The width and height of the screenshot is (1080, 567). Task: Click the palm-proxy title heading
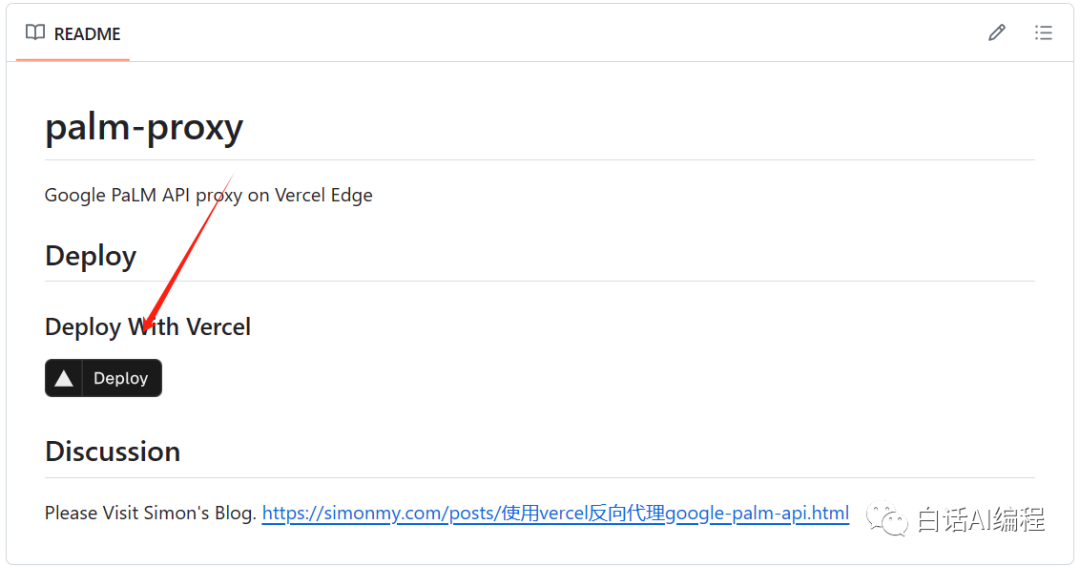click(144, 128)
